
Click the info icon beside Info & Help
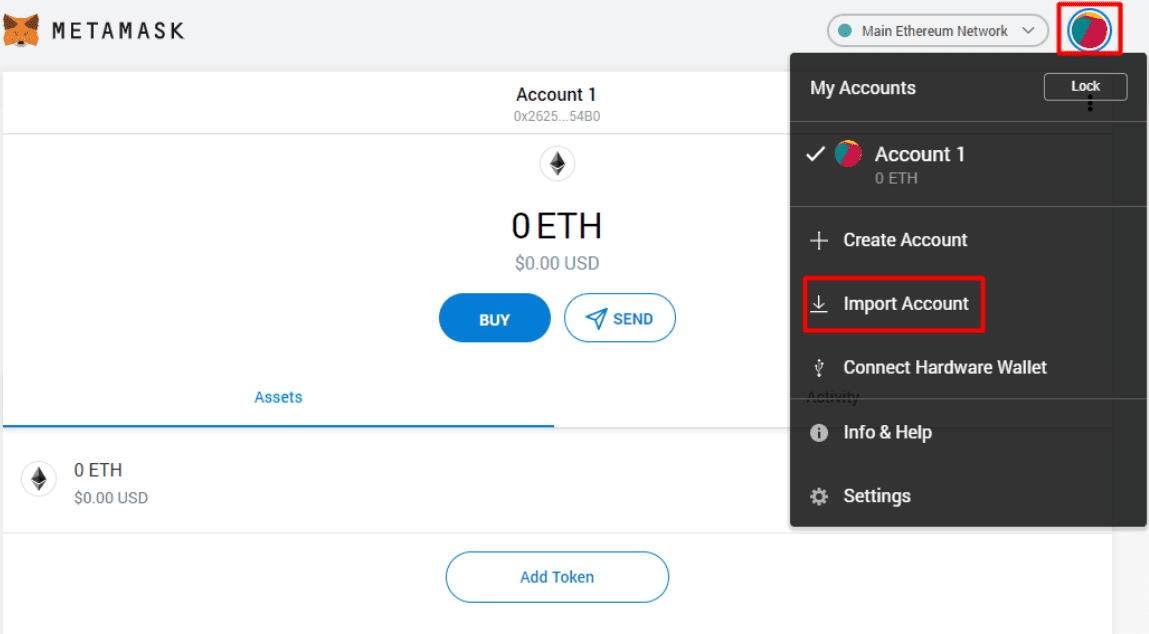819,433
